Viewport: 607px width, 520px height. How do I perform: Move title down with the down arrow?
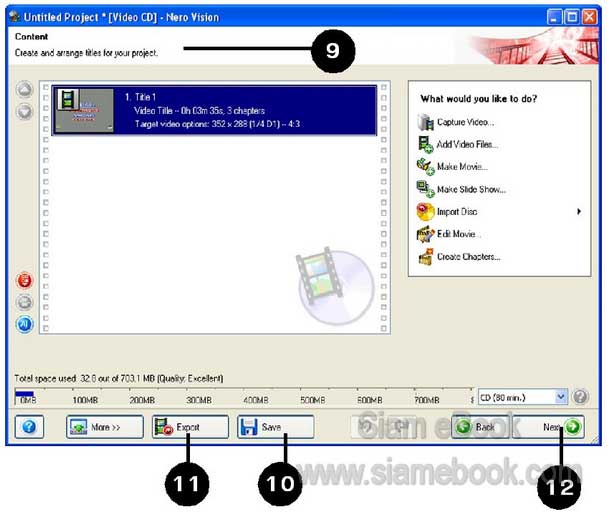(x=24, y=112)
